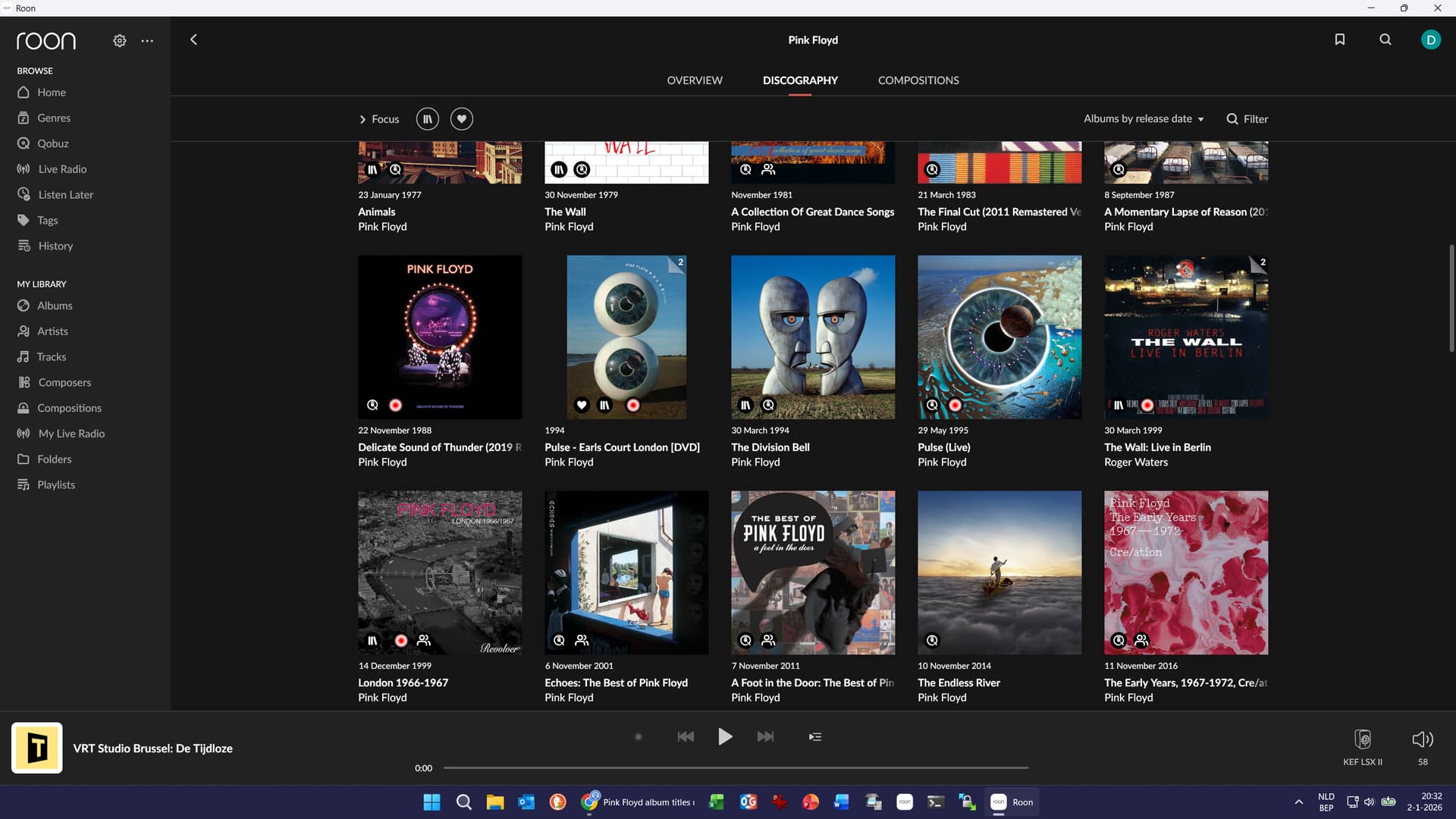
Task: Open volume control speaker icon
Action: click(x=1422, y=739)
